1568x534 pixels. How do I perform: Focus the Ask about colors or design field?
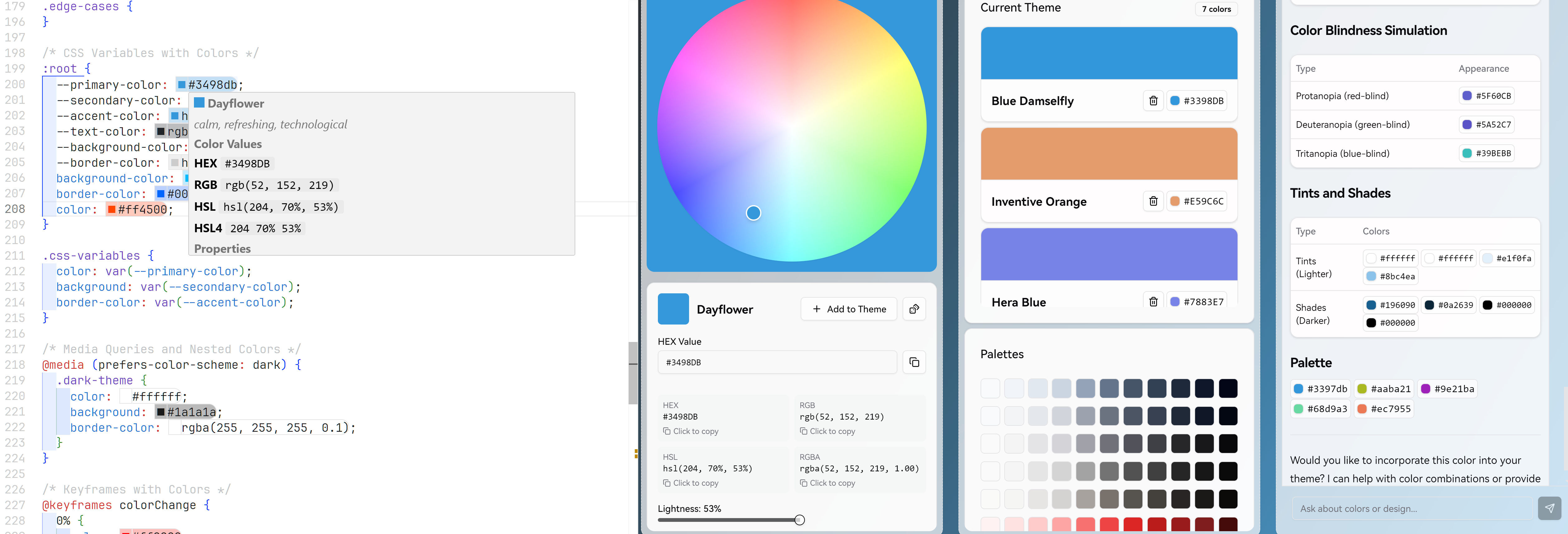click(1412, 509)
